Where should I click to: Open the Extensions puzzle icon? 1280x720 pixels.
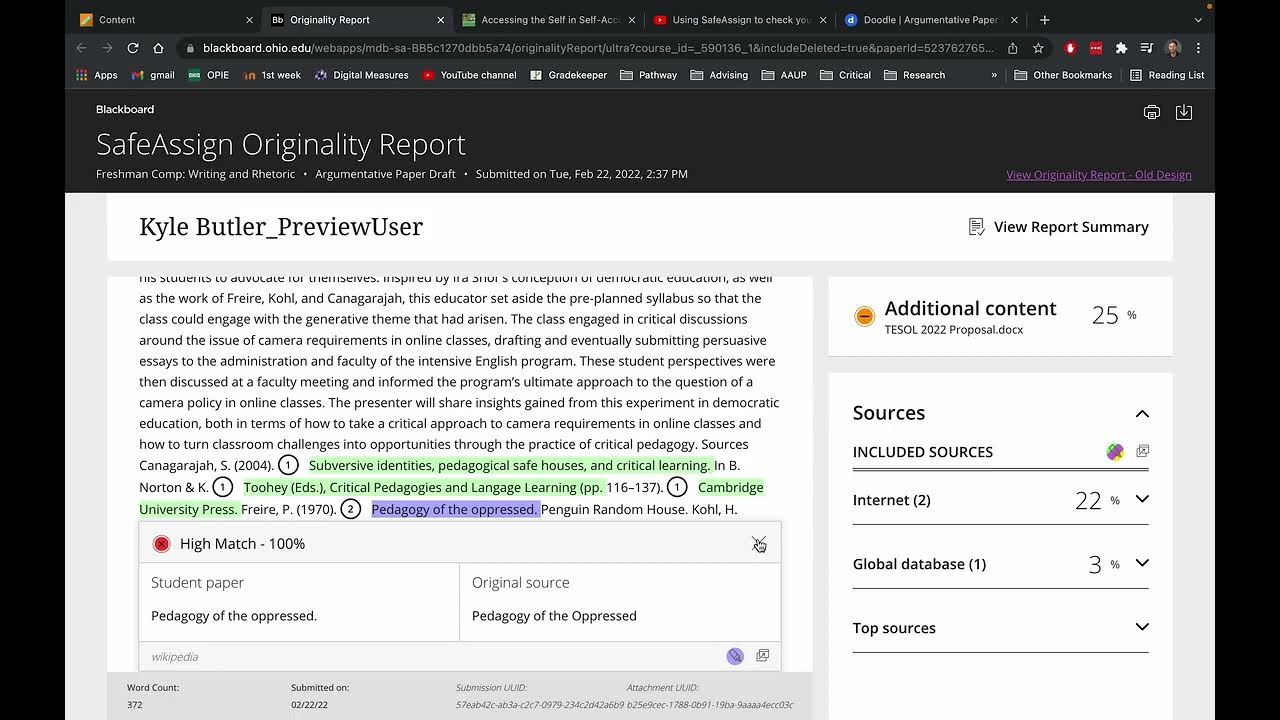tap(1121, 48)
